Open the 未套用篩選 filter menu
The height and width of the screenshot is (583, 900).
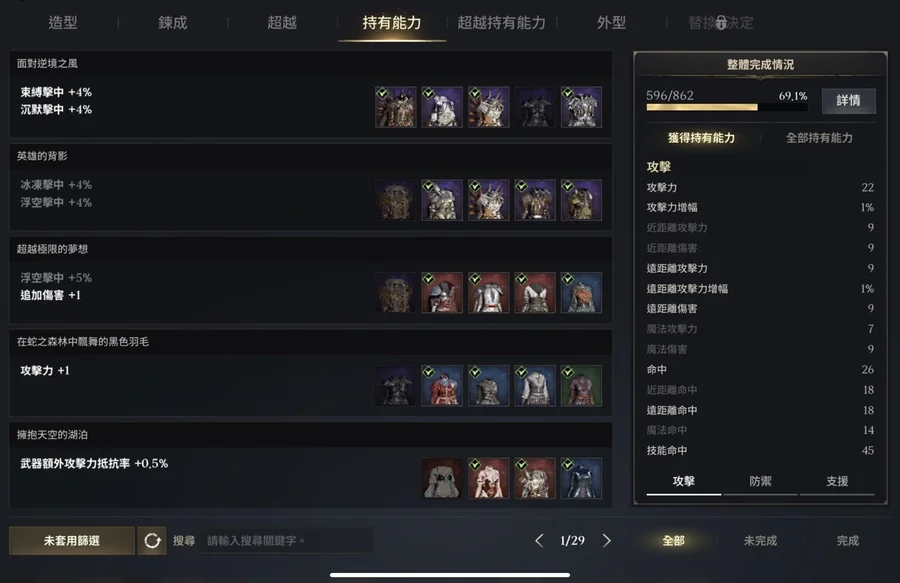[72, 541]
